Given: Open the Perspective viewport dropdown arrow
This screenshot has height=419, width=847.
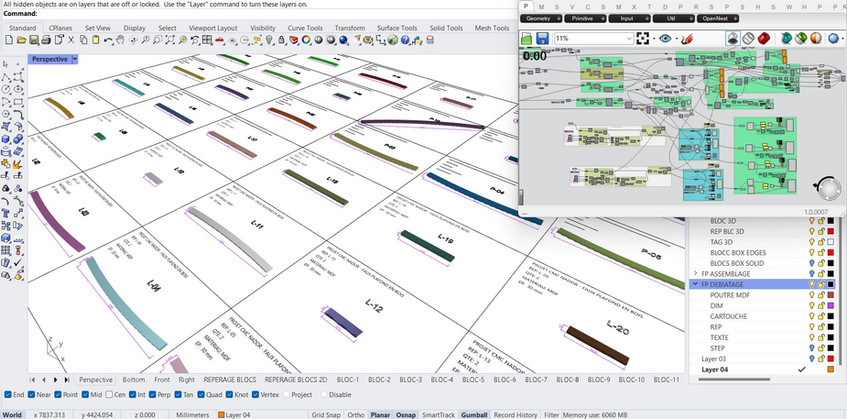Looking at the screenshot, I should pyautogui.click(x=75, y=59).
